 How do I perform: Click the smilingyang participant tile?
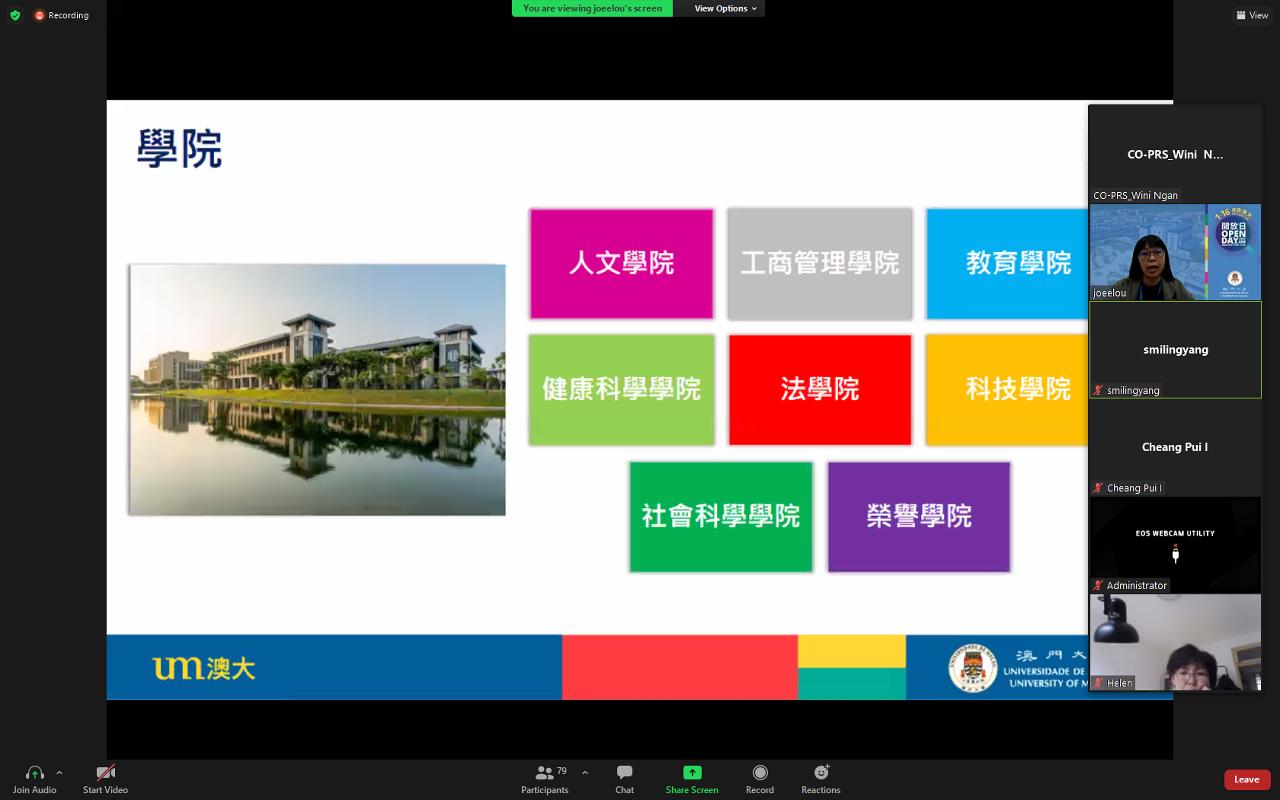1175,350
